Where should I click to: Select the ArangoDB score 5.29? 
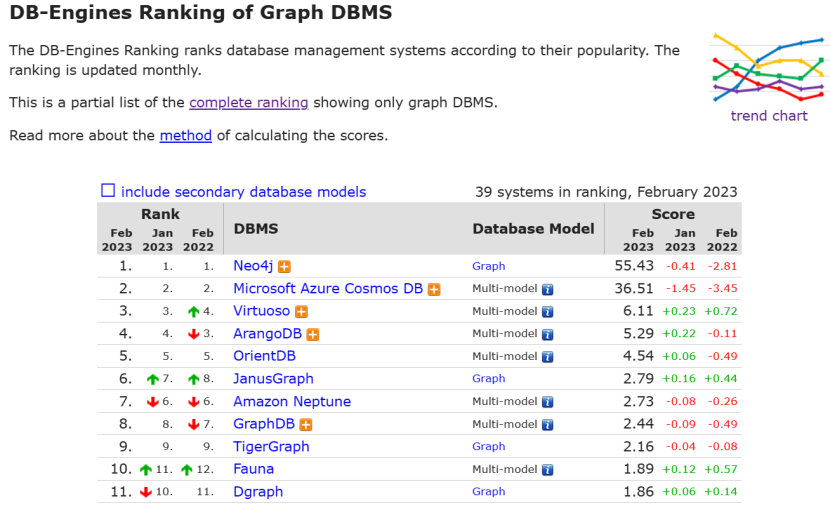tap(638, 333)
